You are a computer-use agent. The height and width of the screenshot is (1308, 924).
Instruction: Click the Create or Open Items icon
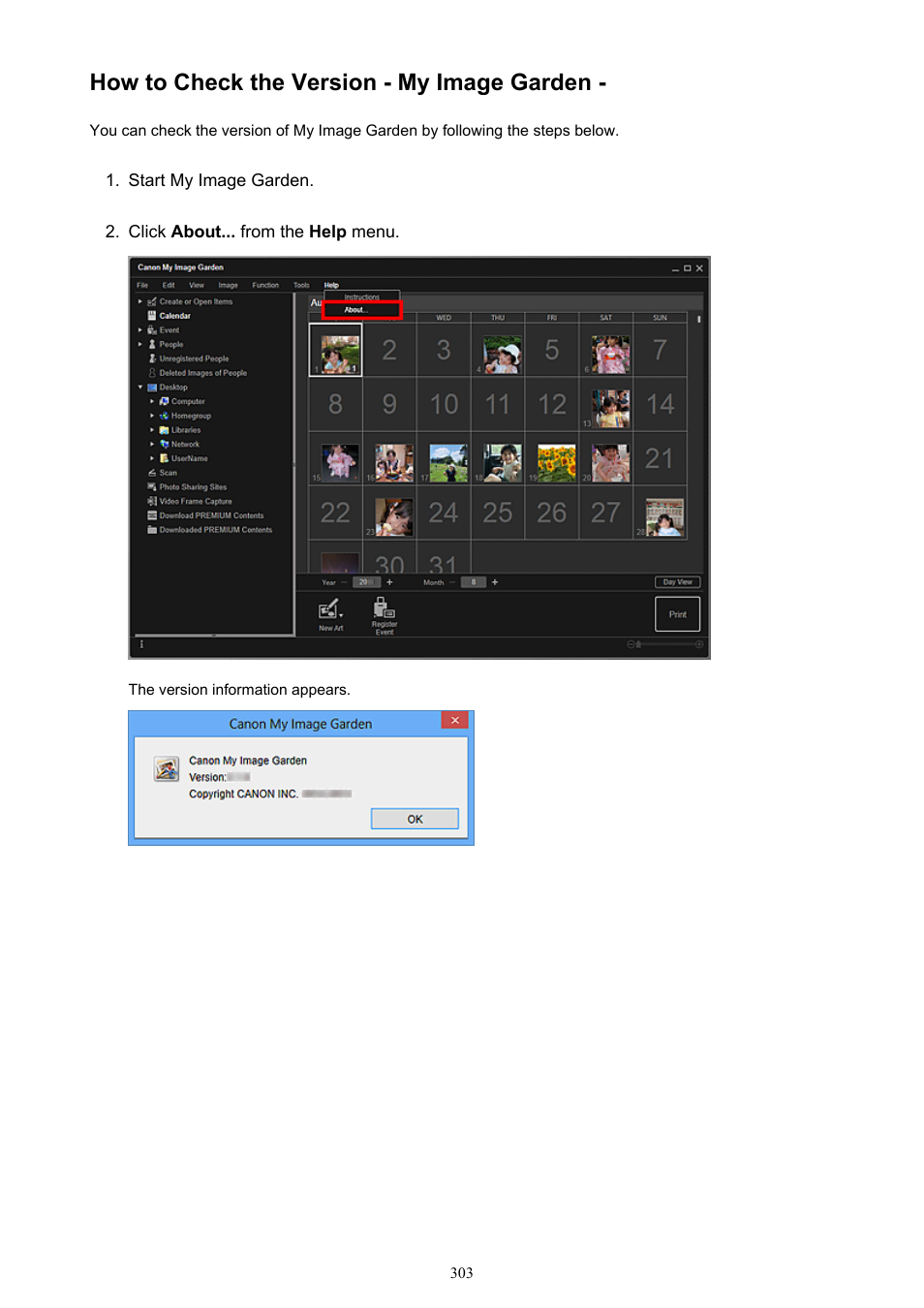point(152,301)
